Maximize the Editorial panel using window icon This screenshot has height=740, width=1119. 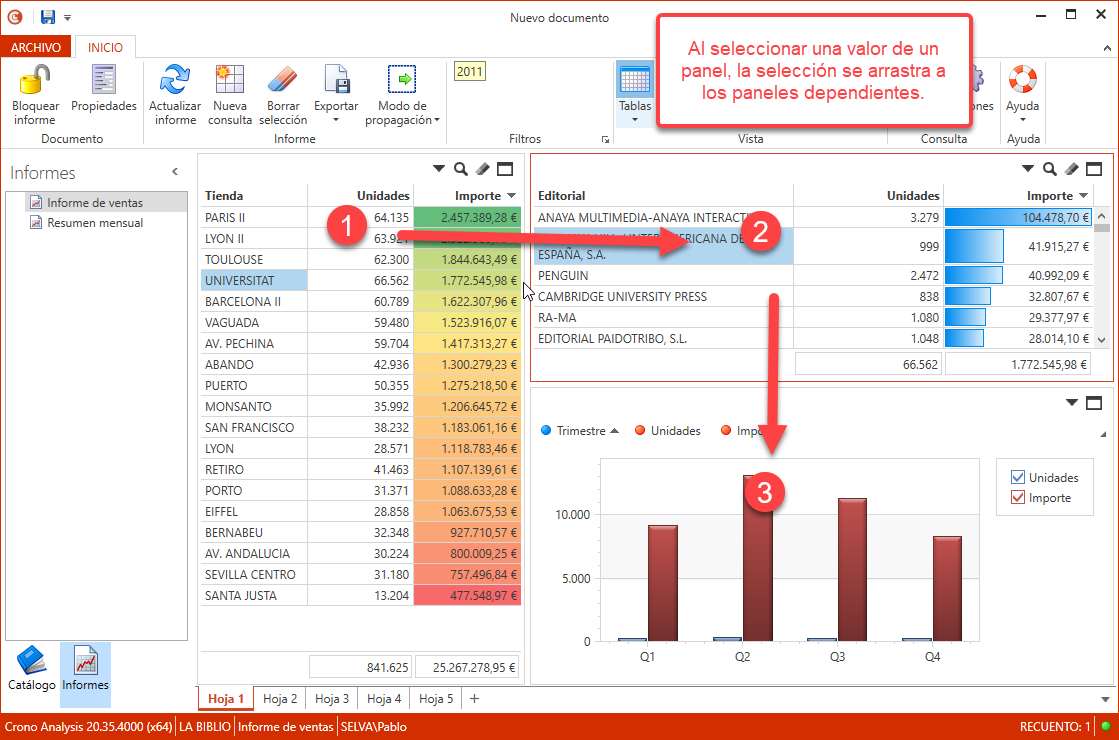pyautogui.click(x=1094, y=169)
